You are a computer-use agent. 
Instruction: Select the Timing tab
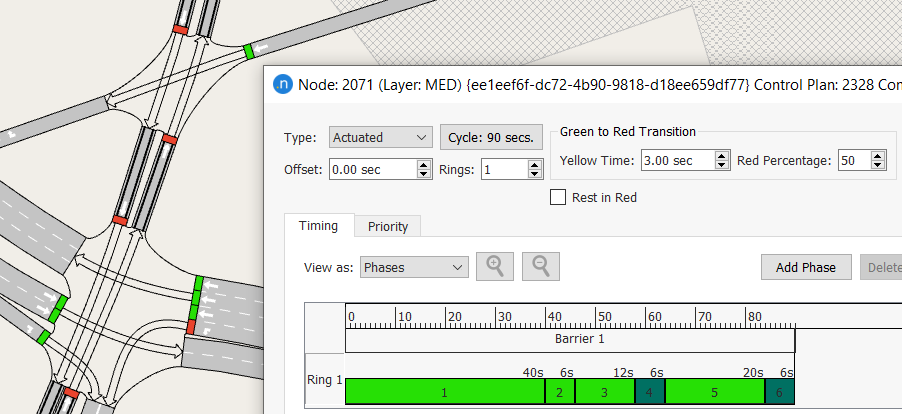pos(319,226)
